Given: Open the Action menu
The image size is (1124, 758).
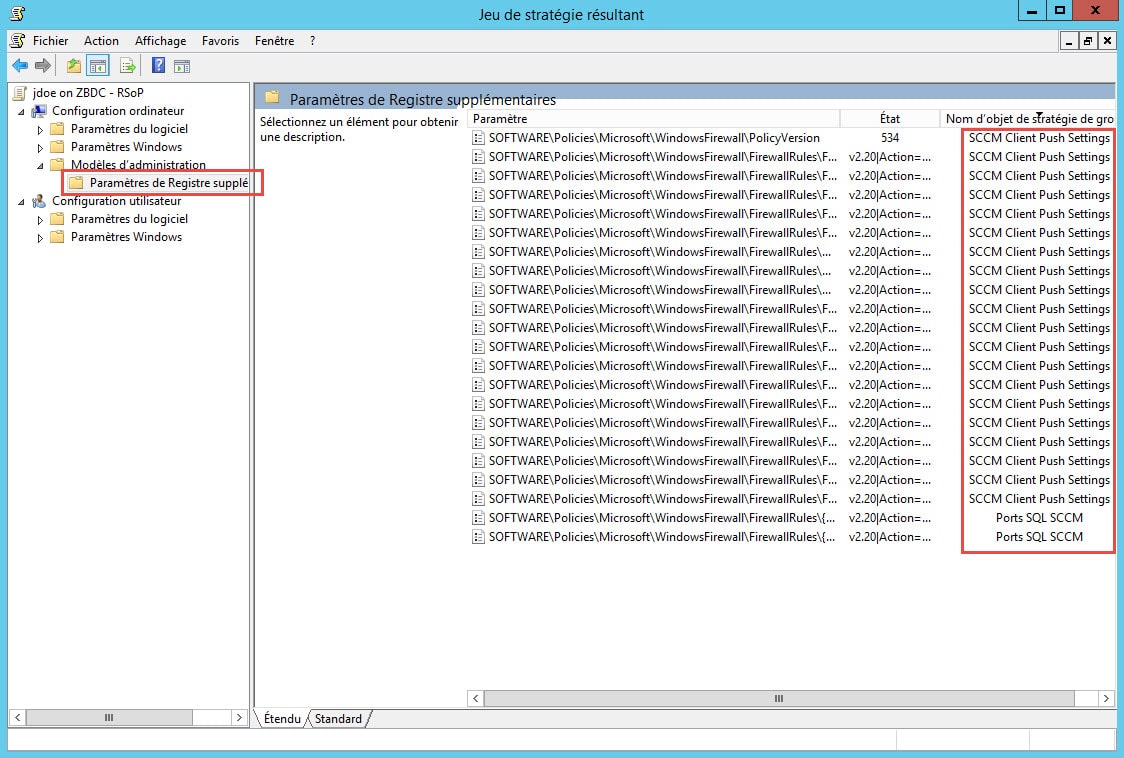Looking at the screenshot, I should tap(101, 41).
